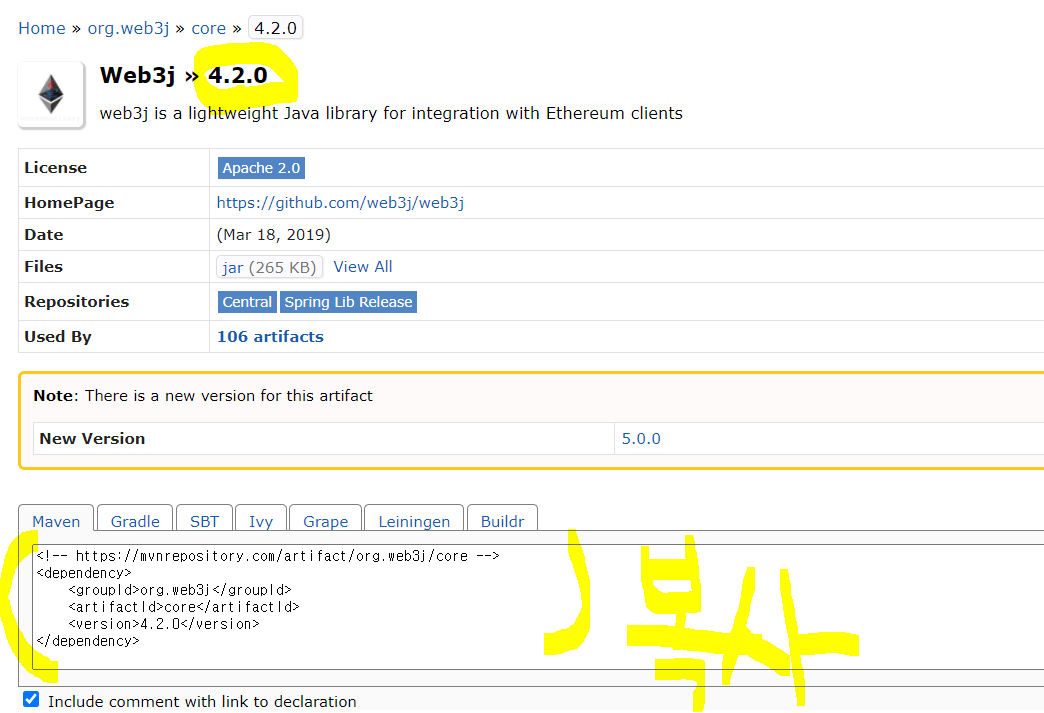Click the Apache 2.0 license badge
The height and width of the screenshot is (713, 1044).
tap(261, 168)
